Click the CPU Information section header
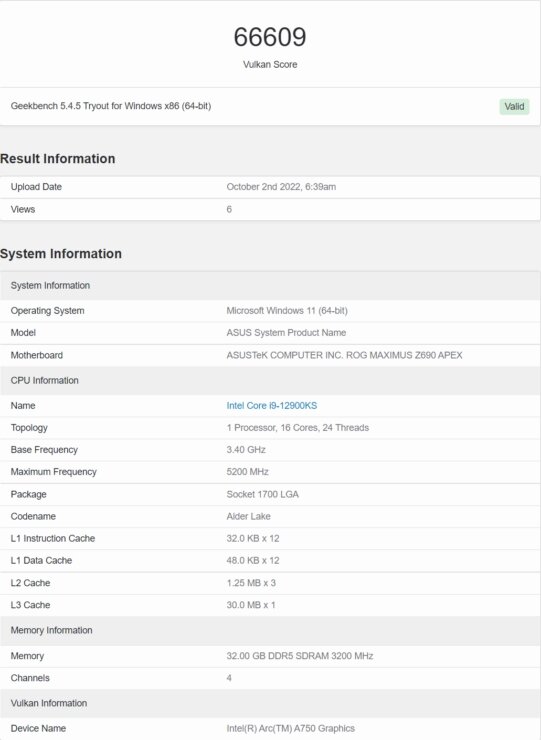This screenshot has width=541, height=740. click(270, 380)
